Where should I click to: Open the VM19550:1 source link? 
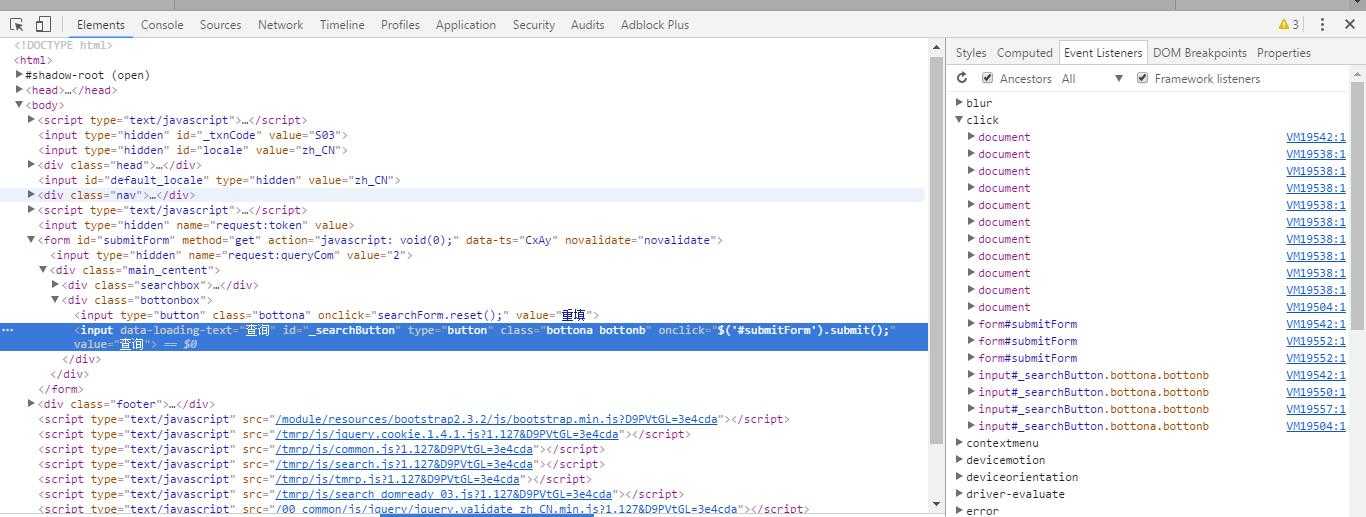[x=1315, y=392]
